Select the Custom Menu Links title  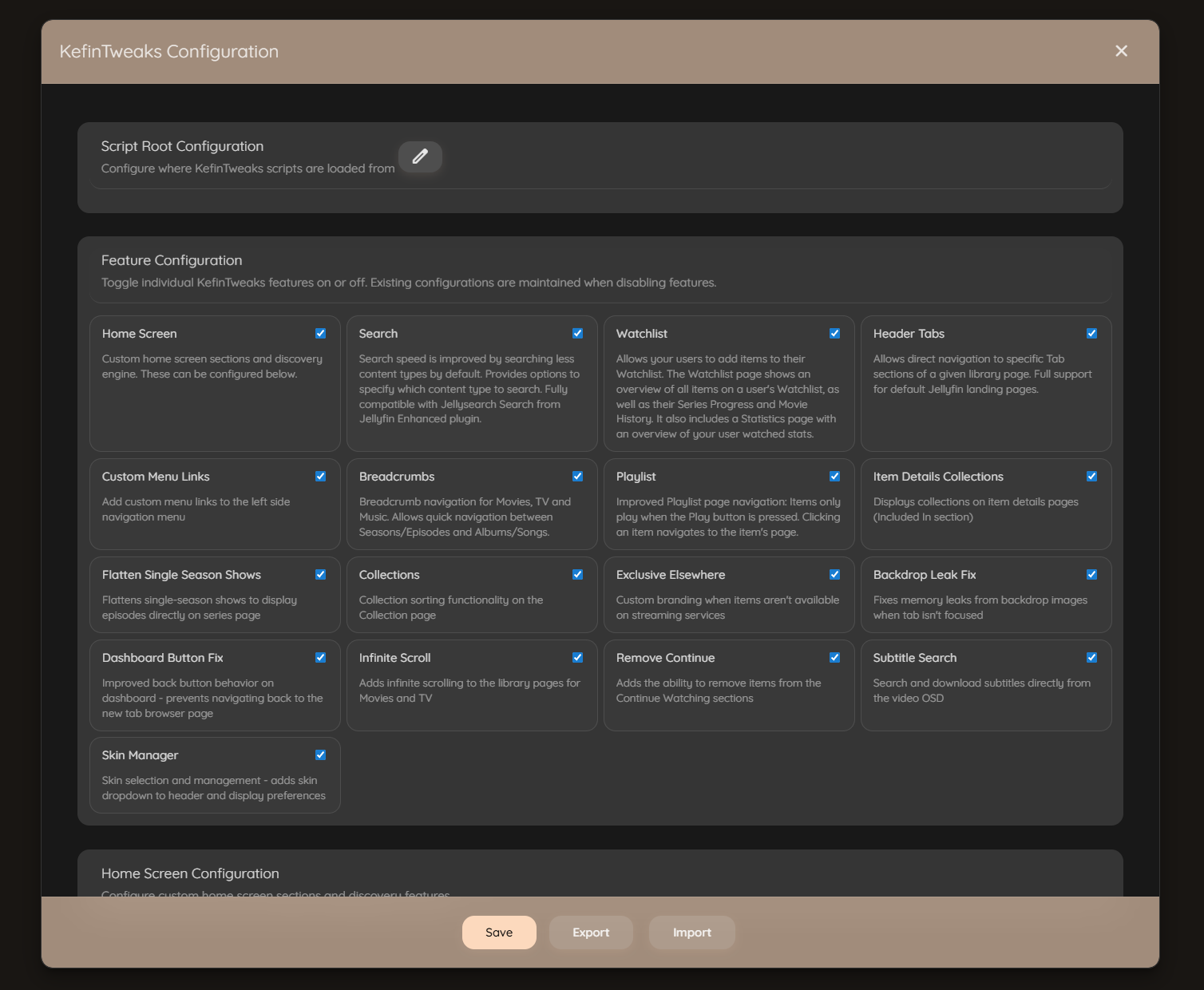[x=156, y=477]
